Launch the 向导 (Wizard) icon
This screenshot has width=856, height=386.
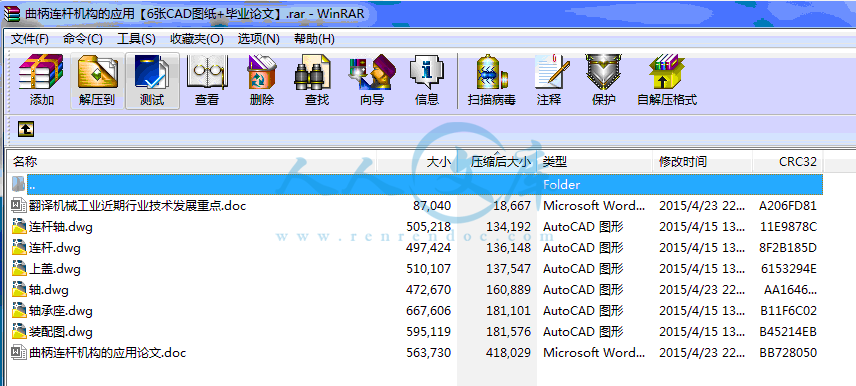pyautogui.click(x=372, y=81)
